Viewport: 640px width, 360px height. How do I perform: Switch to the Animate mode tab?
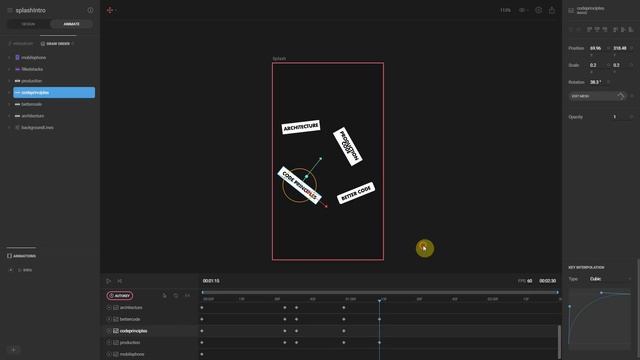coord(71,24)
